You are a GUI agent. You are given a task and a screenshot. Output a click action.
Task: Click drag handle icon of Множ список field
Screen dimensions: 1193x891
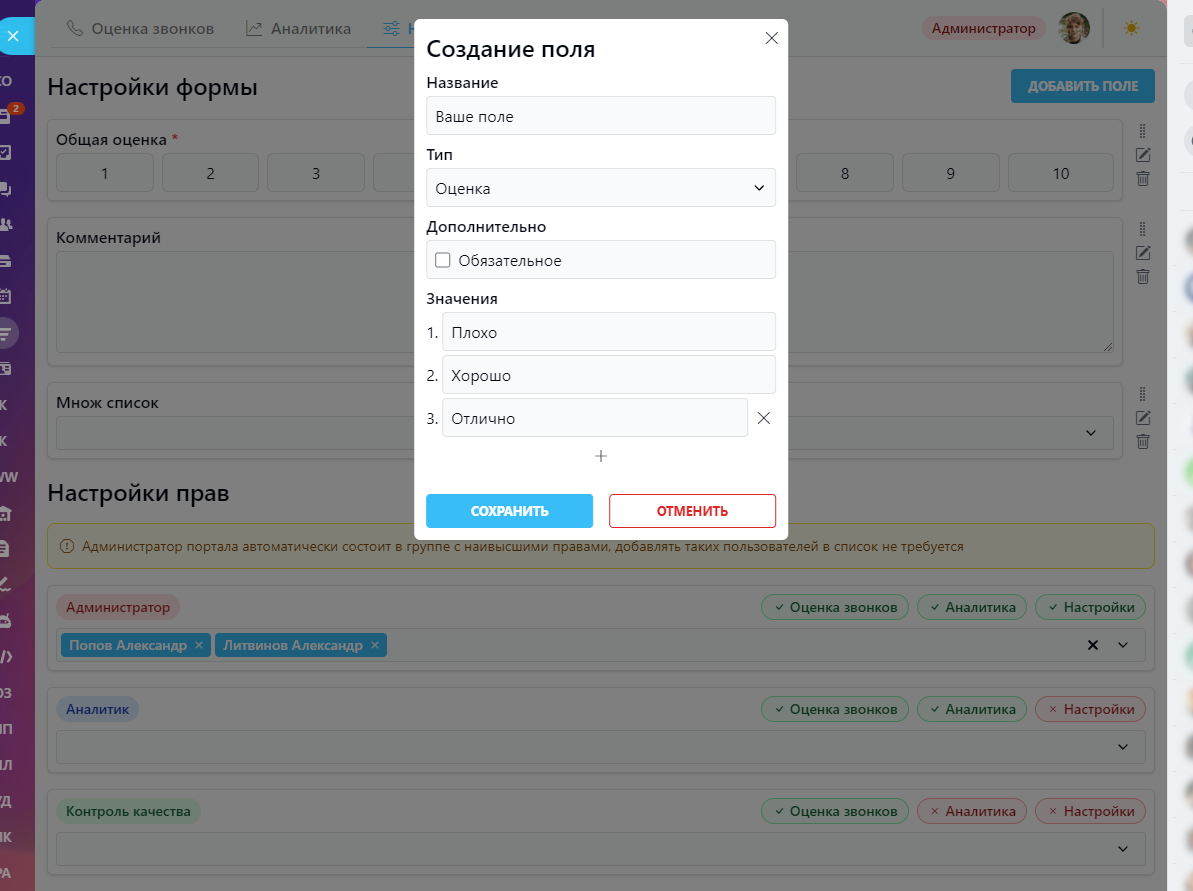tap(1143, 394)
